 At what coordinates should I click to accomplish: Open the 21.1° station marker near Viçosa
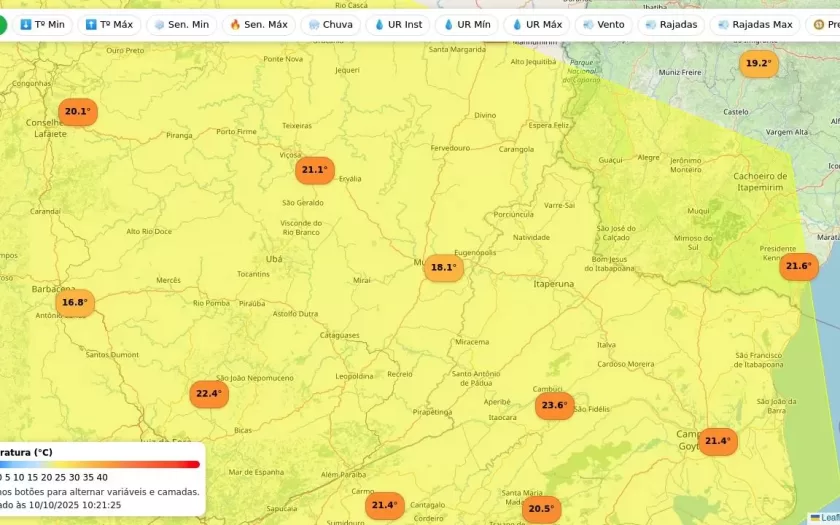tap(314, 170)
